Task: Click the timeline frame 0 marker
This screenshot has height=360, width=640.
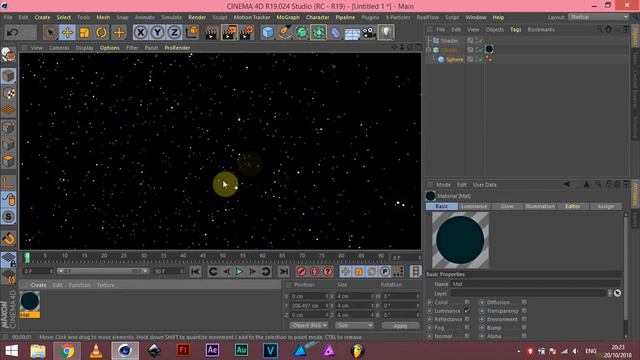Action: point(27,257)
